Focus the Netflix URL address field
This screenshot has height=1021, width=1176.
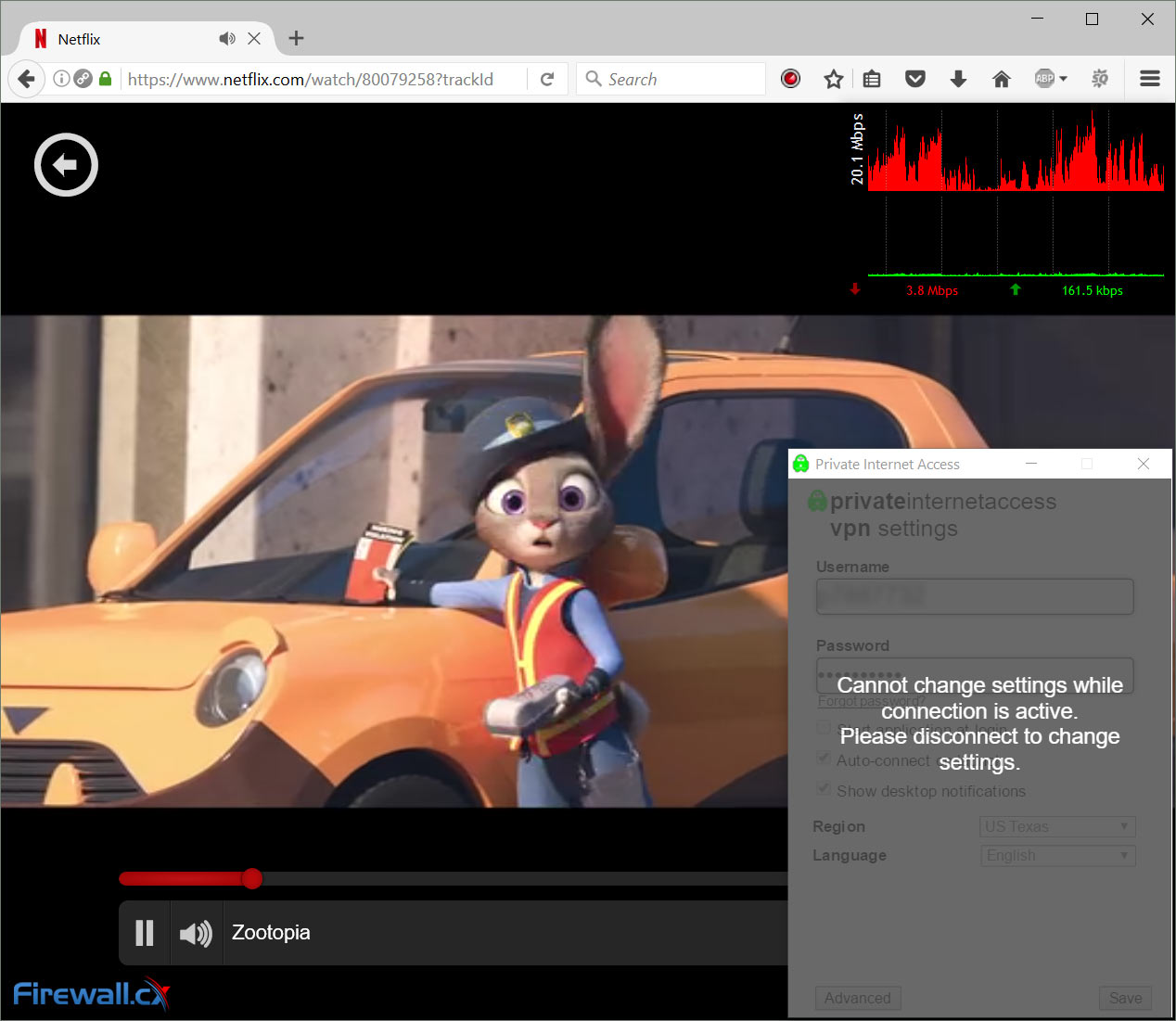tap(325, 80)
